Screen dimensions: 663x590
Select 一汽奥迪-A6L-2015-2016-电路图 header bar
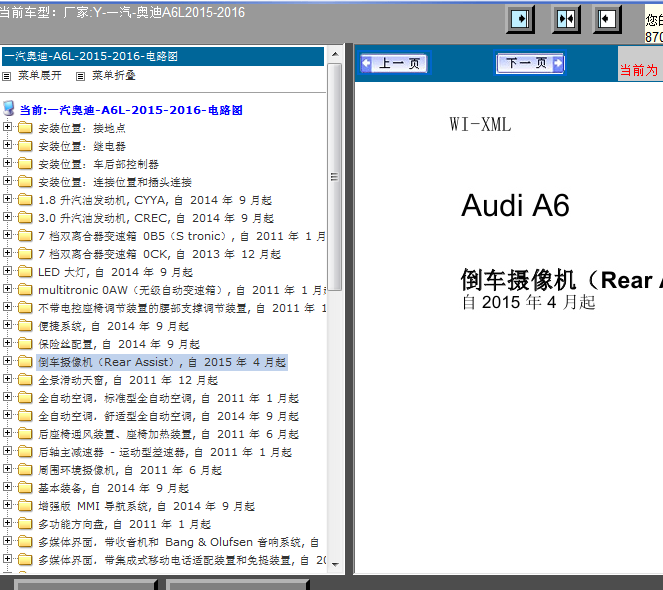(x=163, y=56)
